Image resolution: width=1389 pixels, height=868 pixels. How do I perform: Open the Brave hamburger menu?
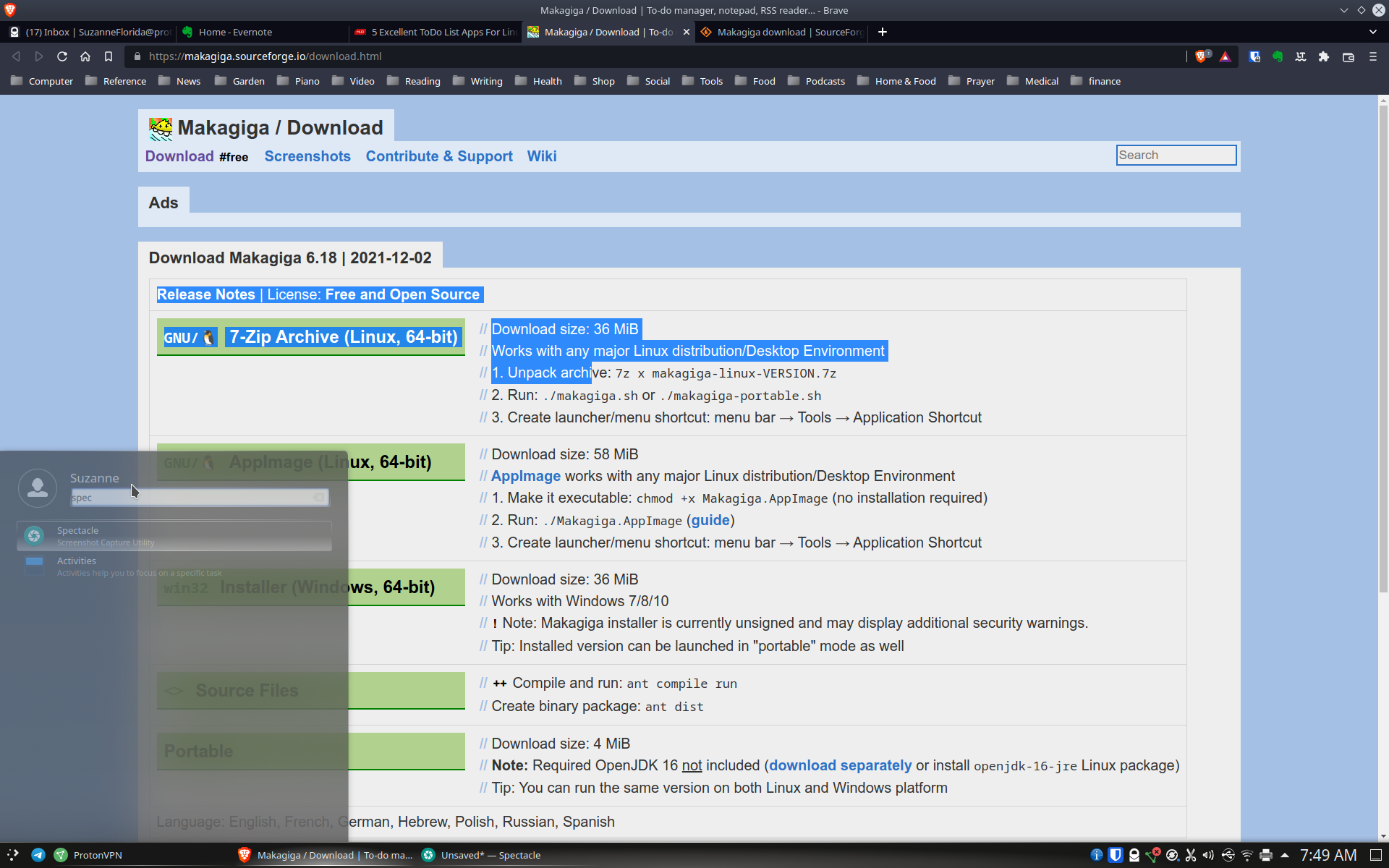1372,56
